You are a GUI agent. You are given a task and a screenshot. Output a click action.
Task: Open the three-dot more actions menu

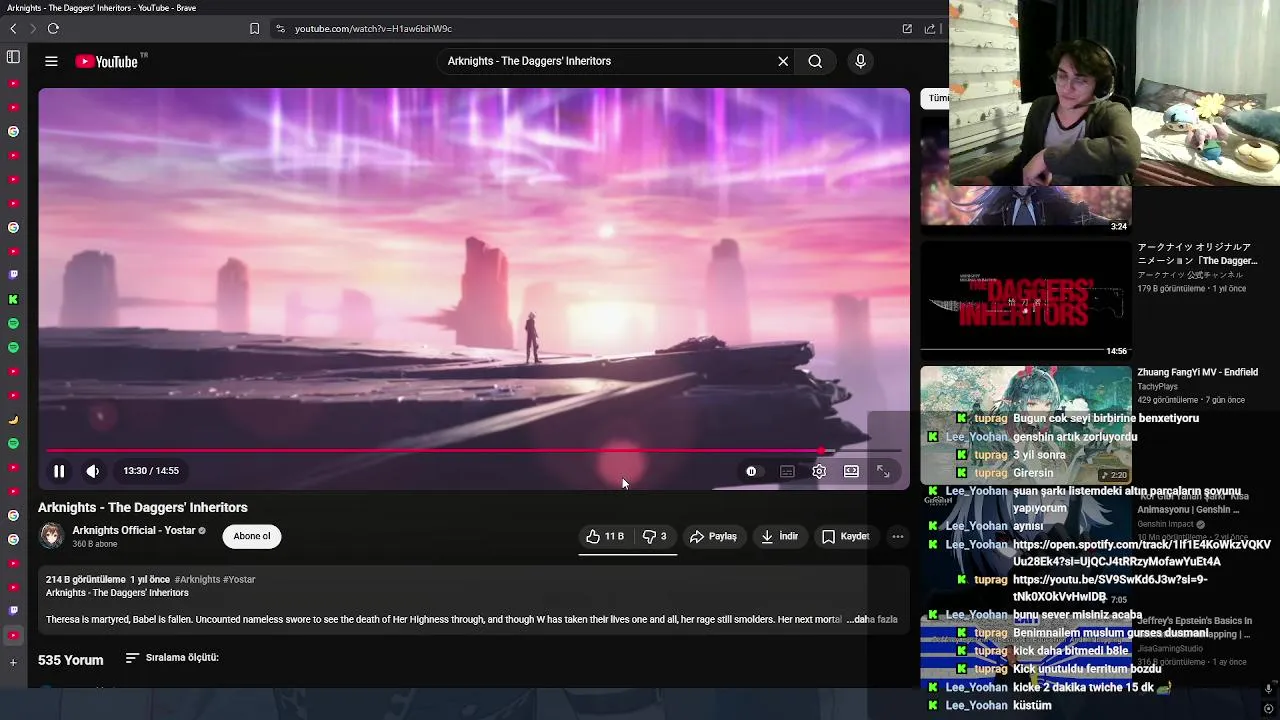click(x=897, y=536)
